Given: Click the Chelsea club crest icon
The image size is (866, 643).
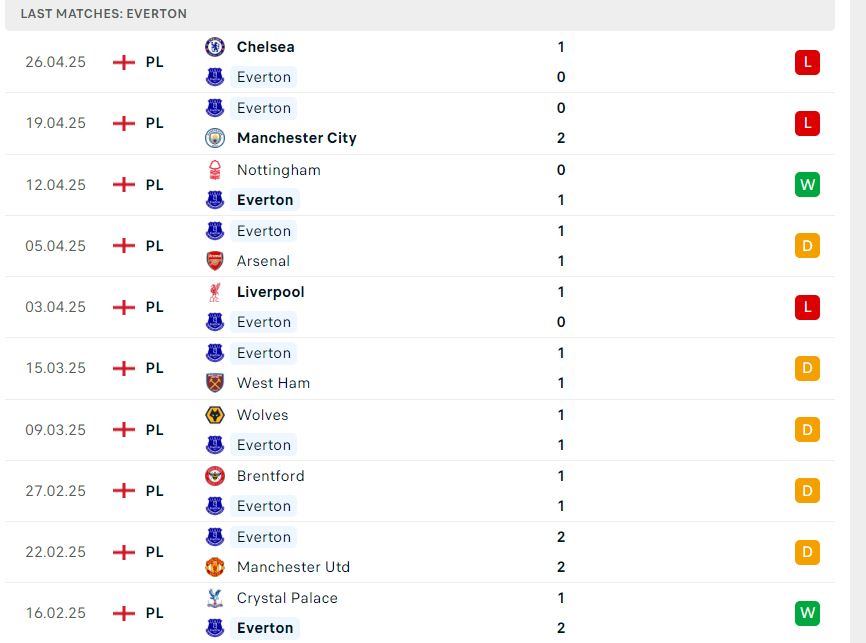Looking at the screenshot, I should coord(215,47).
